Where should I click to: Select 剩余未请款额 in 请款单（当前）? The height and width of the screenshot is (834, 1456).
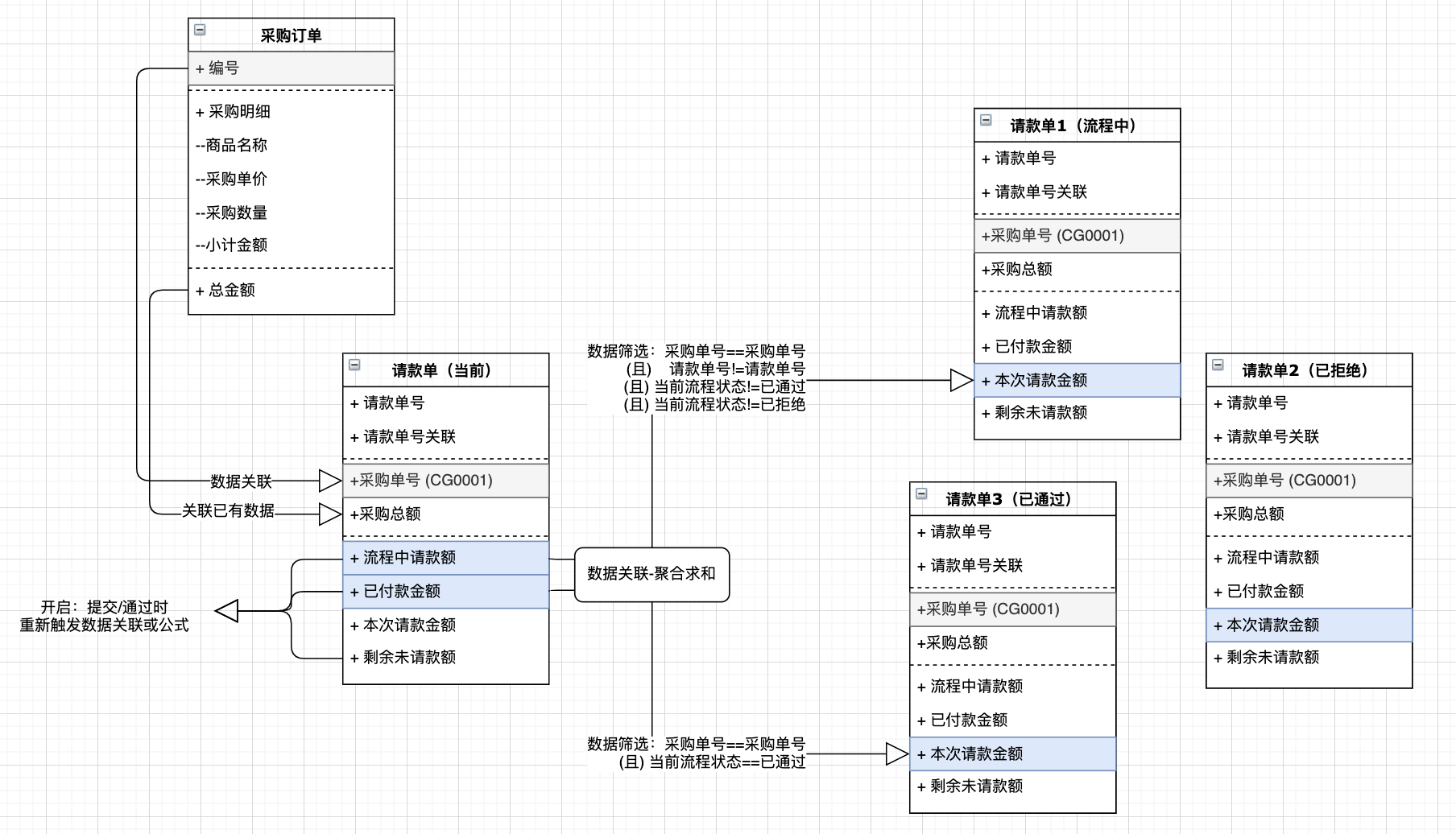click(446, 658)
